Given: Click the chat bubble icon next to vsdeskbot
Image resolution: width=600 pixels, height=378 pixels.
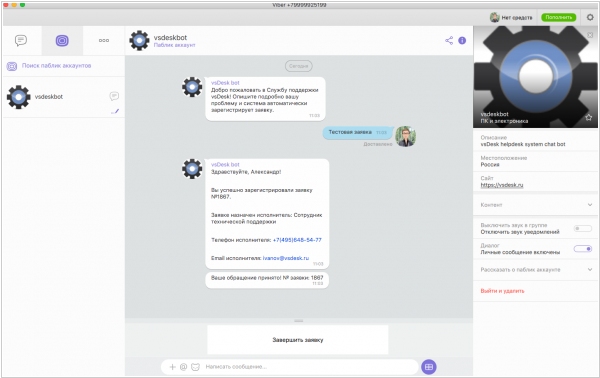Looking at the screenshot, I should click(x=114, y=96).
